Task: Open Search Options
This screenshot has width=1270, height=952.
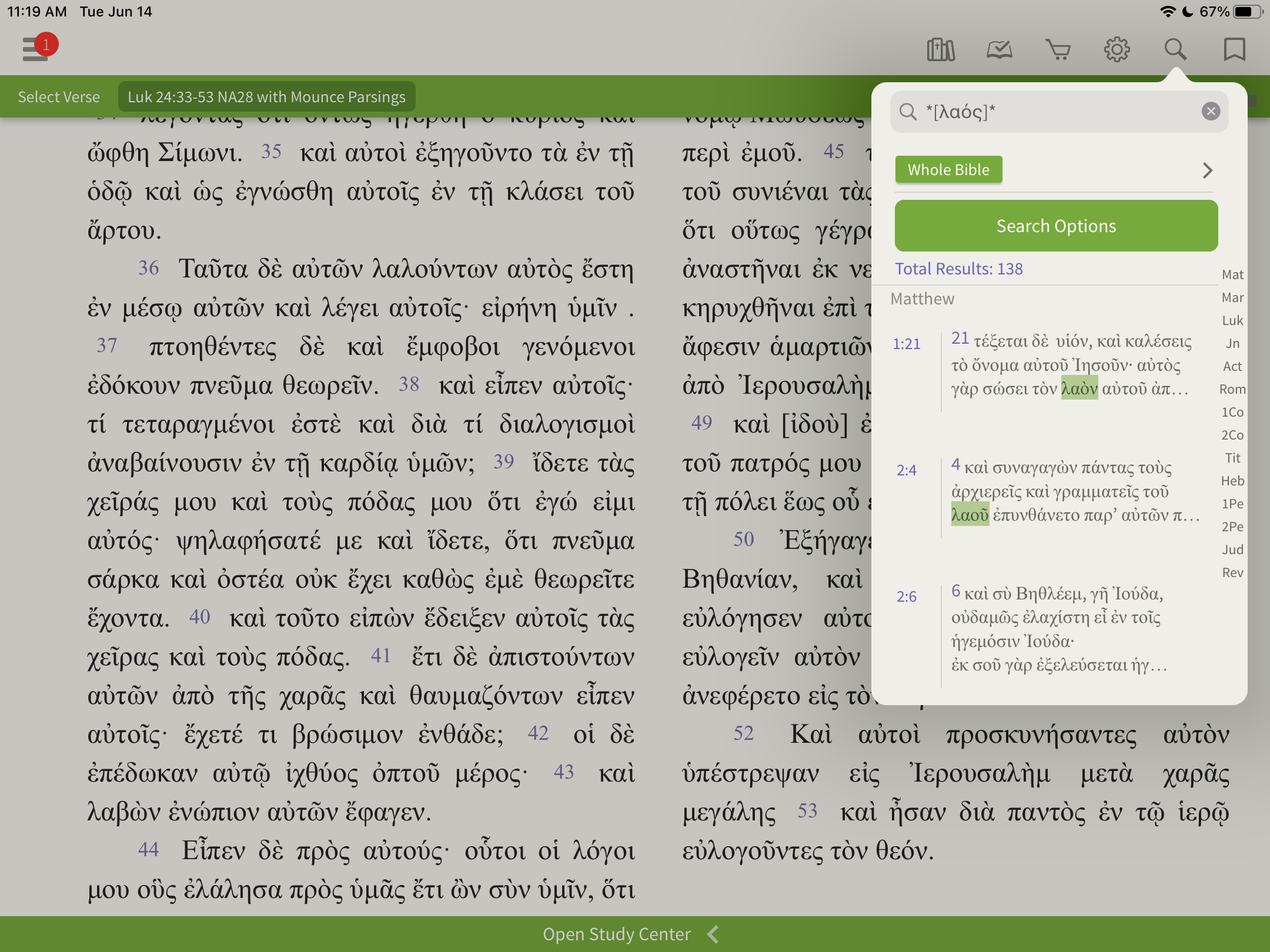Action: tap(1056, 226)
